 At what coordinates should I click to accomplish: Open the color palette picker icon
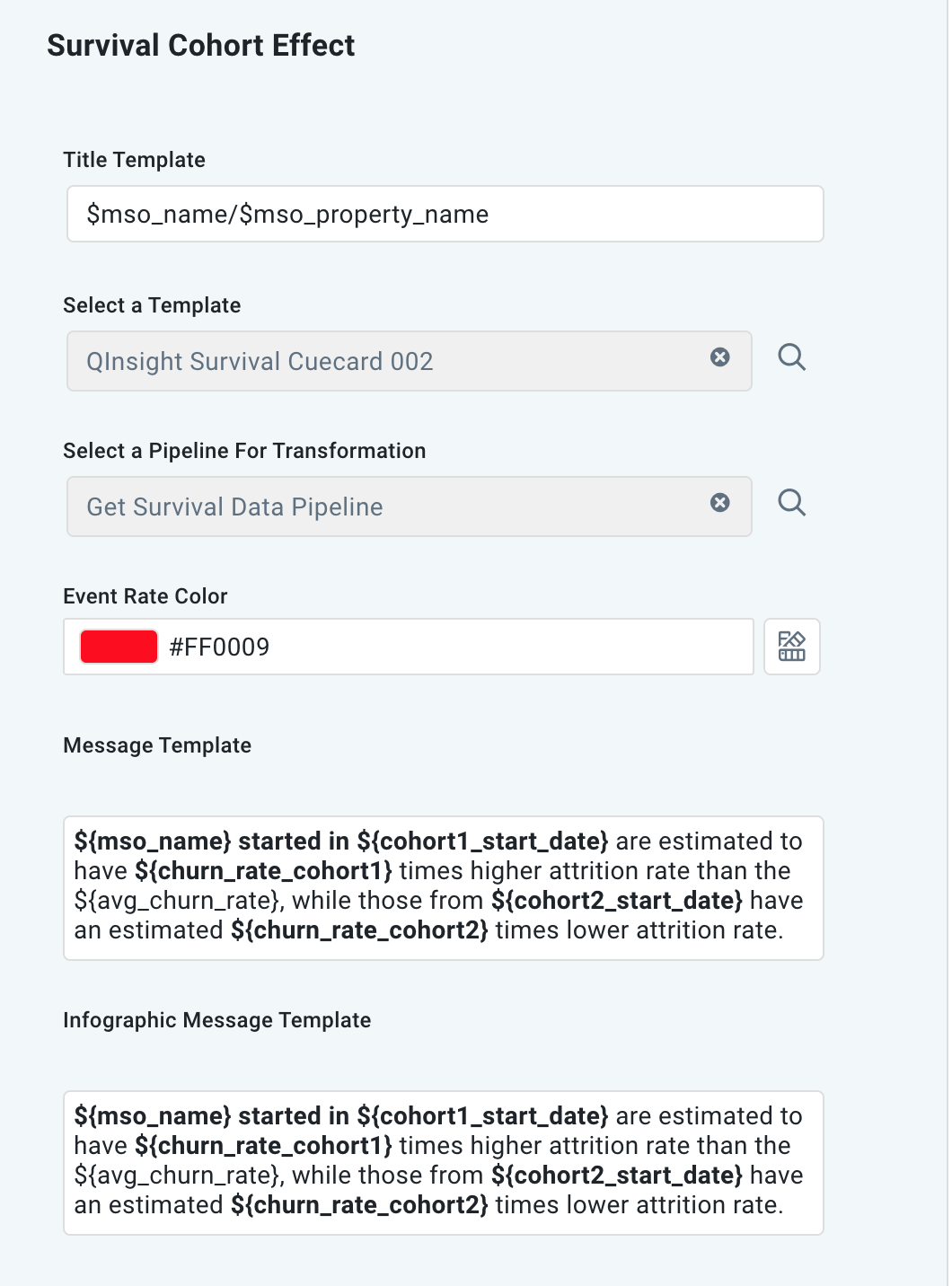791,647
